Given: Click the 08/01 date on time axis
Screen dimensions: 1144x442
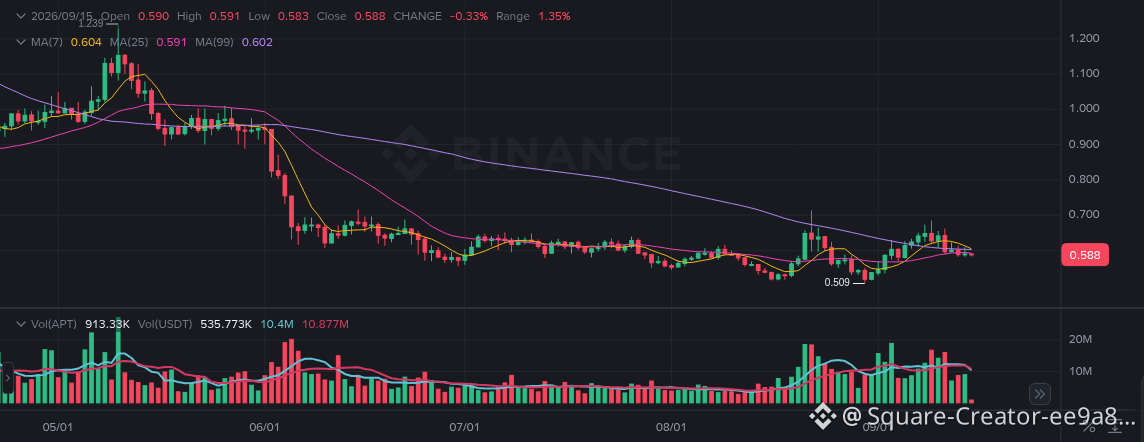Looking at the screenshot, I should point(671,427).
